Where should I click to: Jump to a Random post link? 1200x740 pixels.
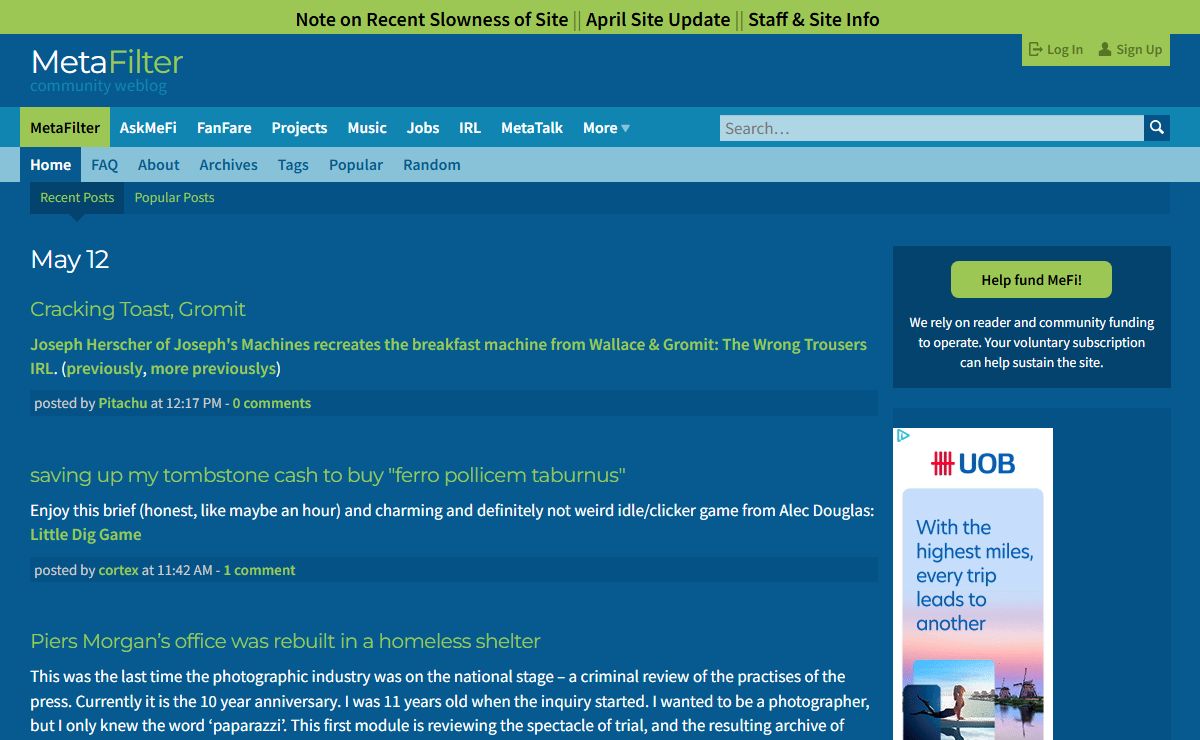pyautogui.click(x=432, y=165)
